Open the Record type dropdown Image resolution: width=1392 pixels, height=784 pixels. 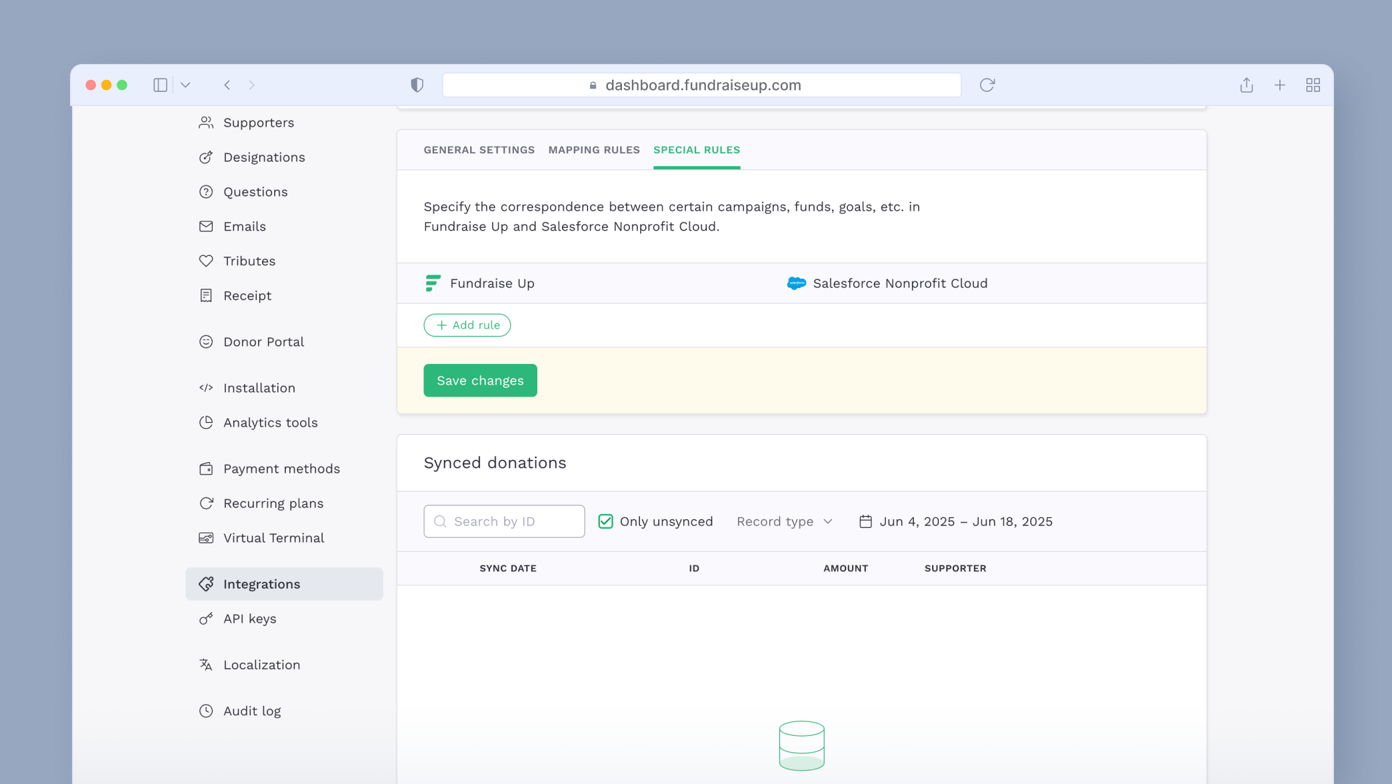tap(784, 521)
